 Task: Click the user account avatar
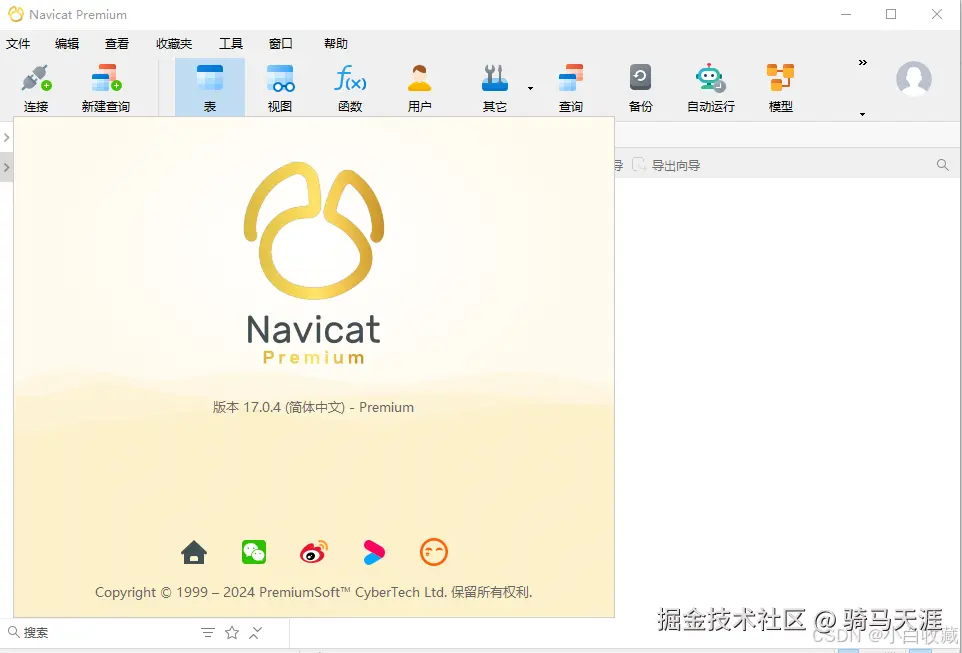point(914,79)
